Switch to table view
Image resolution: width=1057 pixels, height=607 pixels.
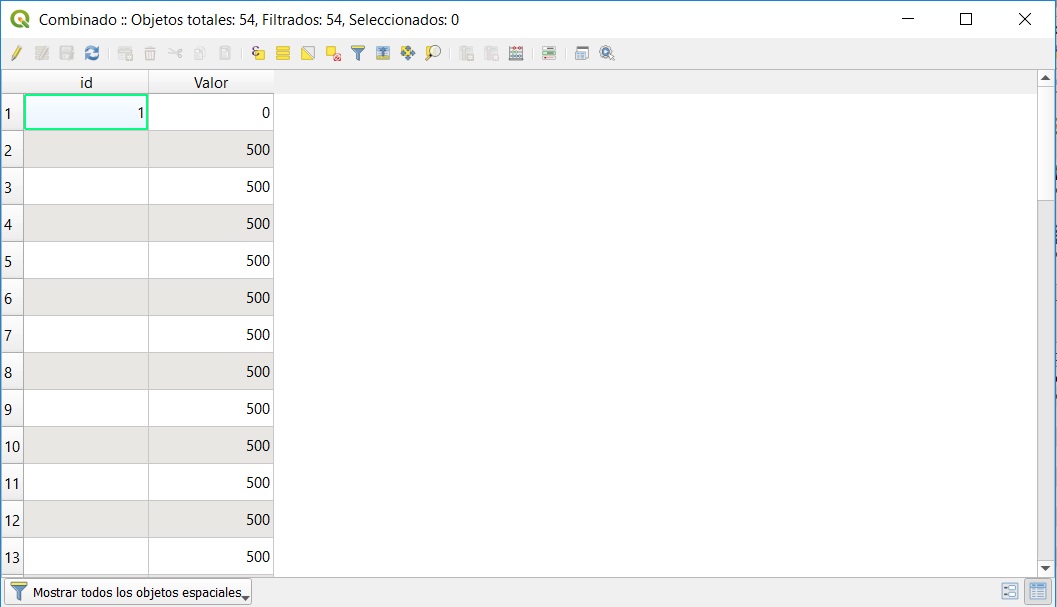[1037, 592]
